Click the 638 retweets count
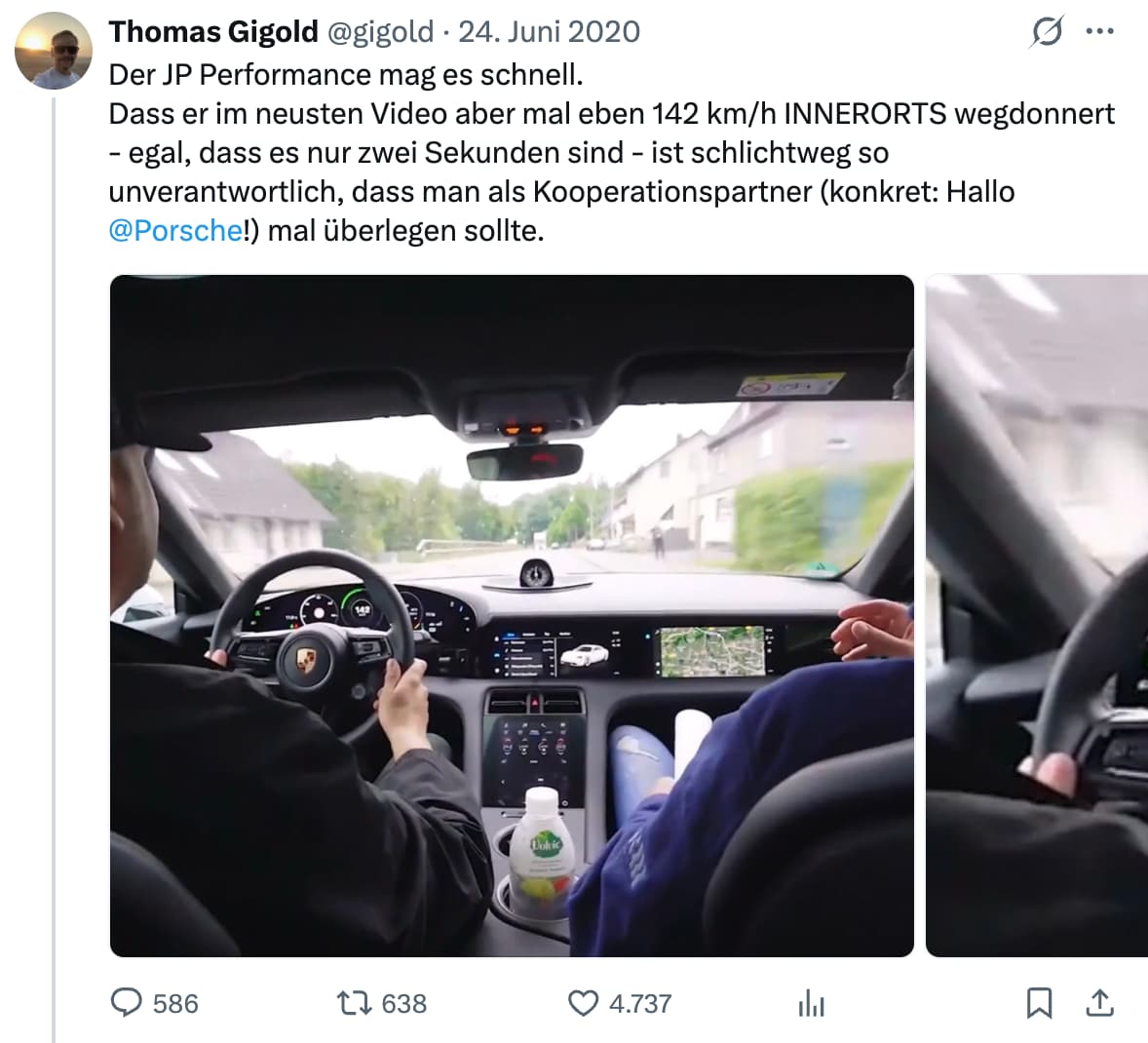 [404, 1003]
